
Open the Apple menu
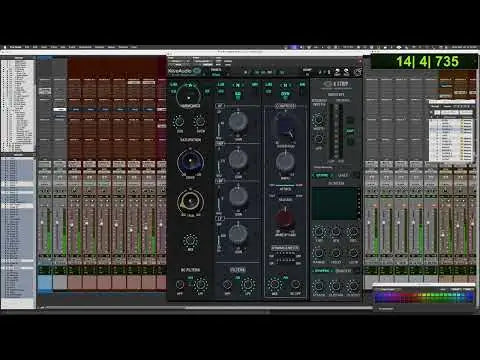point(5,47)
